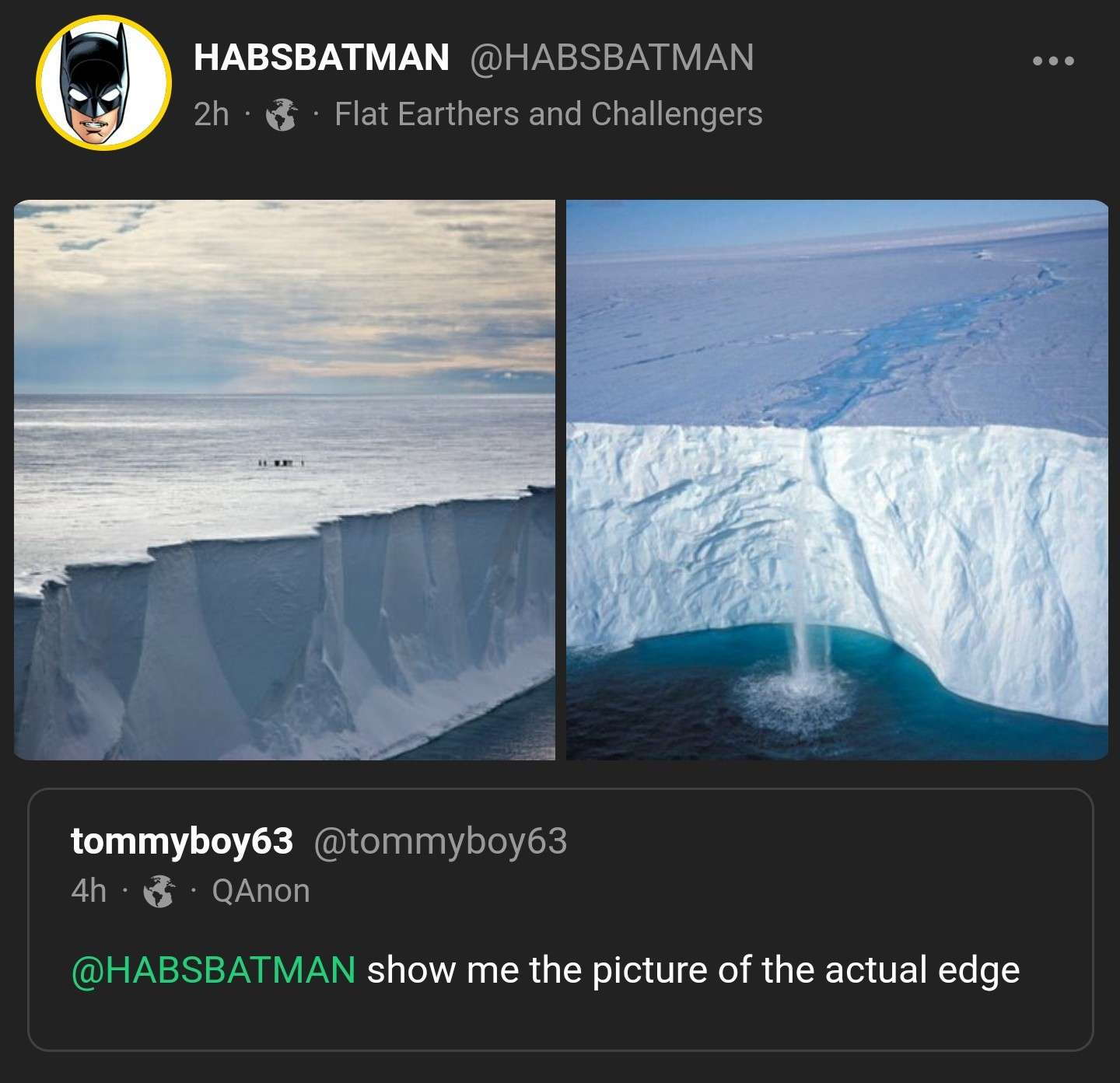Click the tiny dark figures on the ice

[280, 463]
